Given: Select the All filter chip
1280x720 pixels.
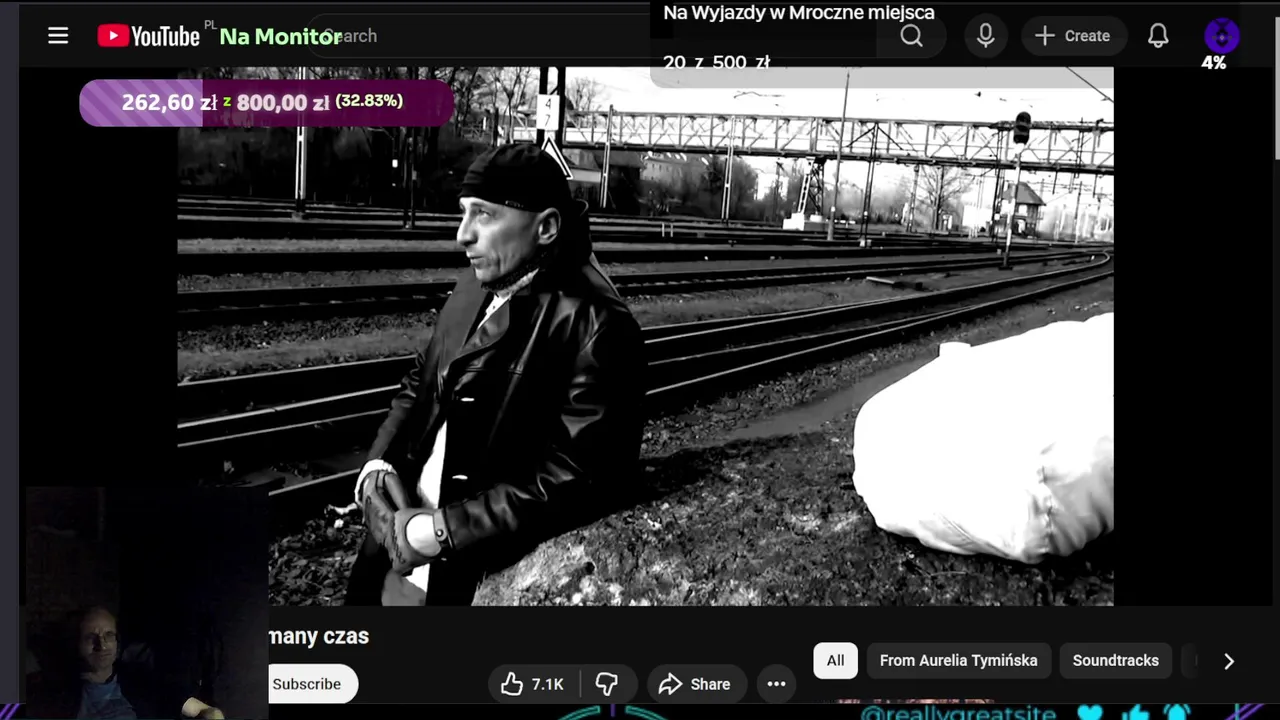Looking at the screenshot, I should [836, 660].
